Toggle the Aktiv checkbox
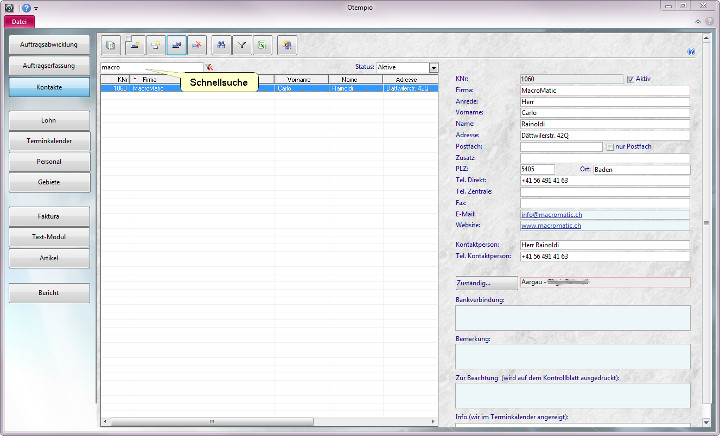Viewport: 720px width, 436px height. pyautogui.click(x=629, y=78)
